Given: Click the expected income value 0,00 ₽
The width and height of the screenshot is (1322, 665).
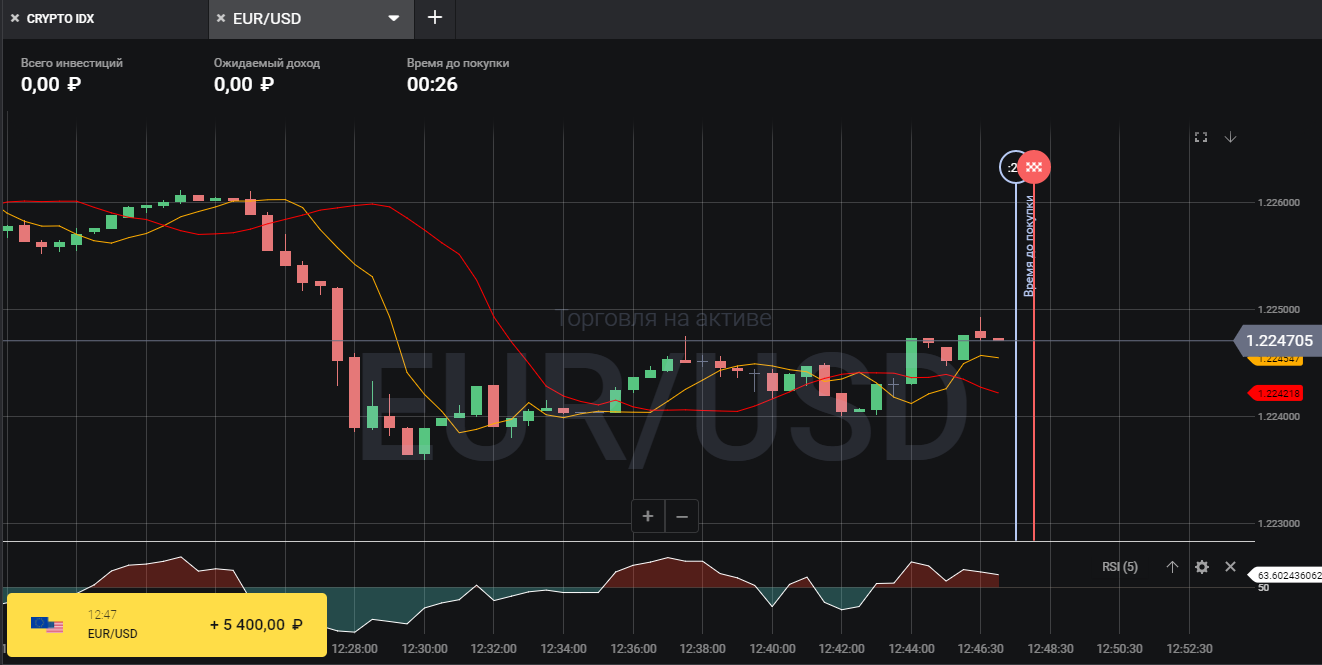Looking at the screenshot, I should [x=244, y=84].
